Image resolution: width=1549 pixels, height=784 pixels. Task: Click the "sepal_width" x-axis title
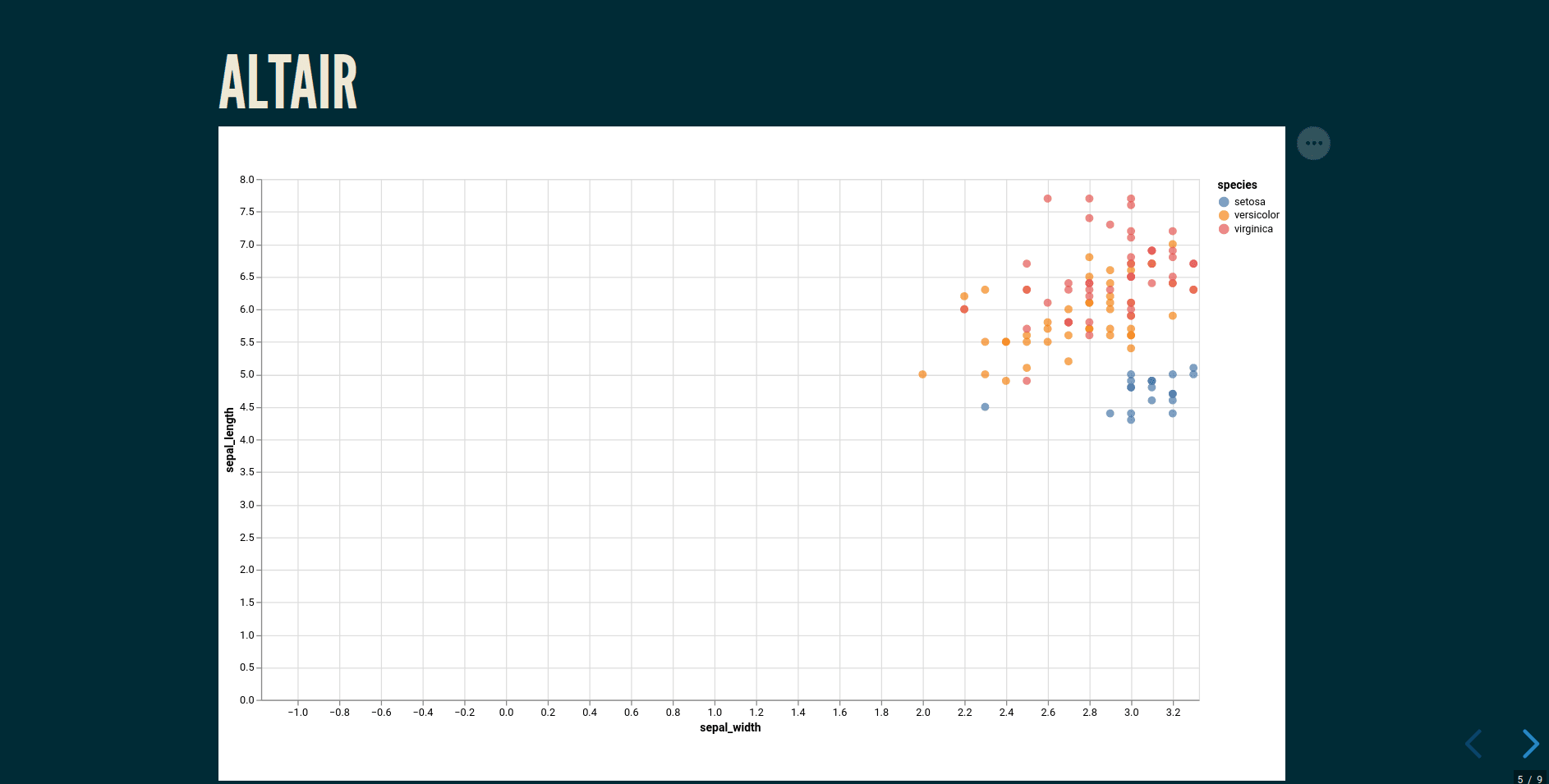point(730,727)
